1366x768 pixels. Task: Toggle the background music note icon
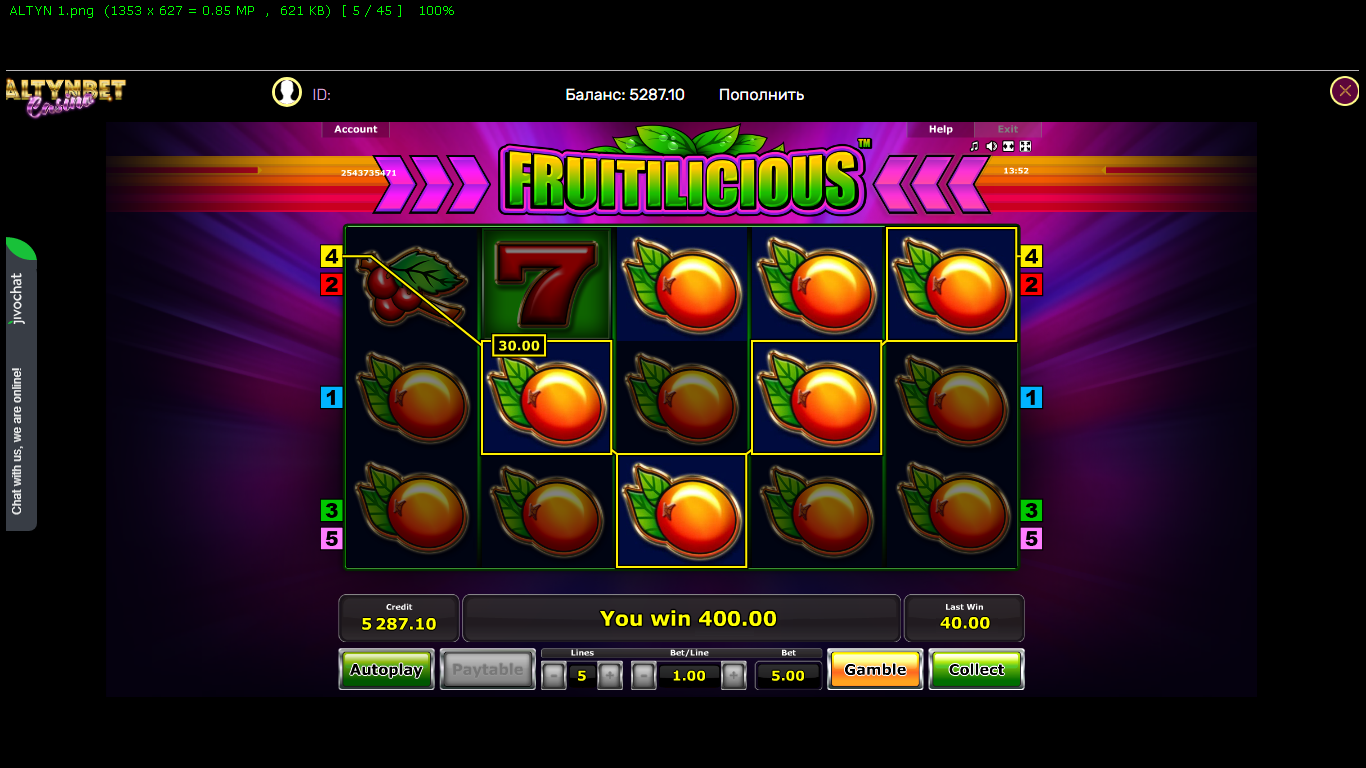(974, 146)
